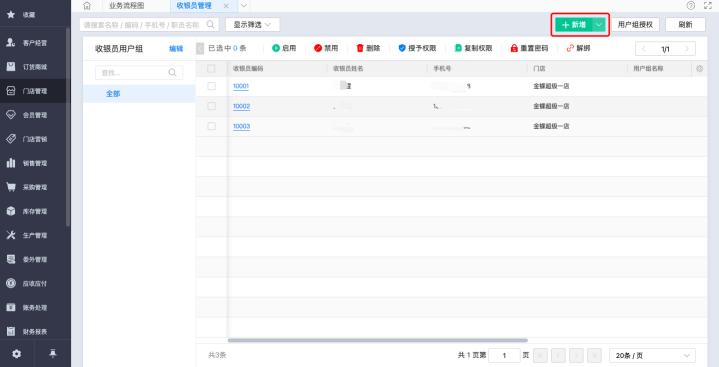Click the 收银员编码 column header
This screenshot has height=367, width=719.
pyautogui.click(x=248, y=68)
